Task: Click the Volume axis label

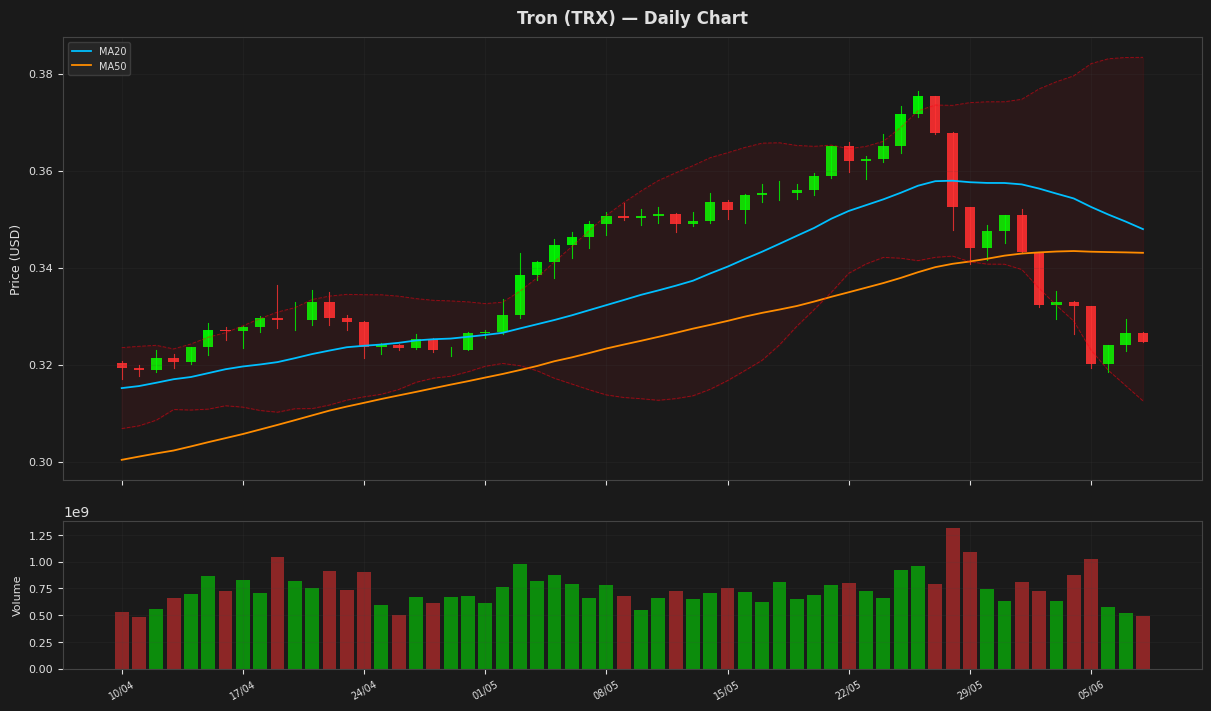Action: (x=17, y=595)
